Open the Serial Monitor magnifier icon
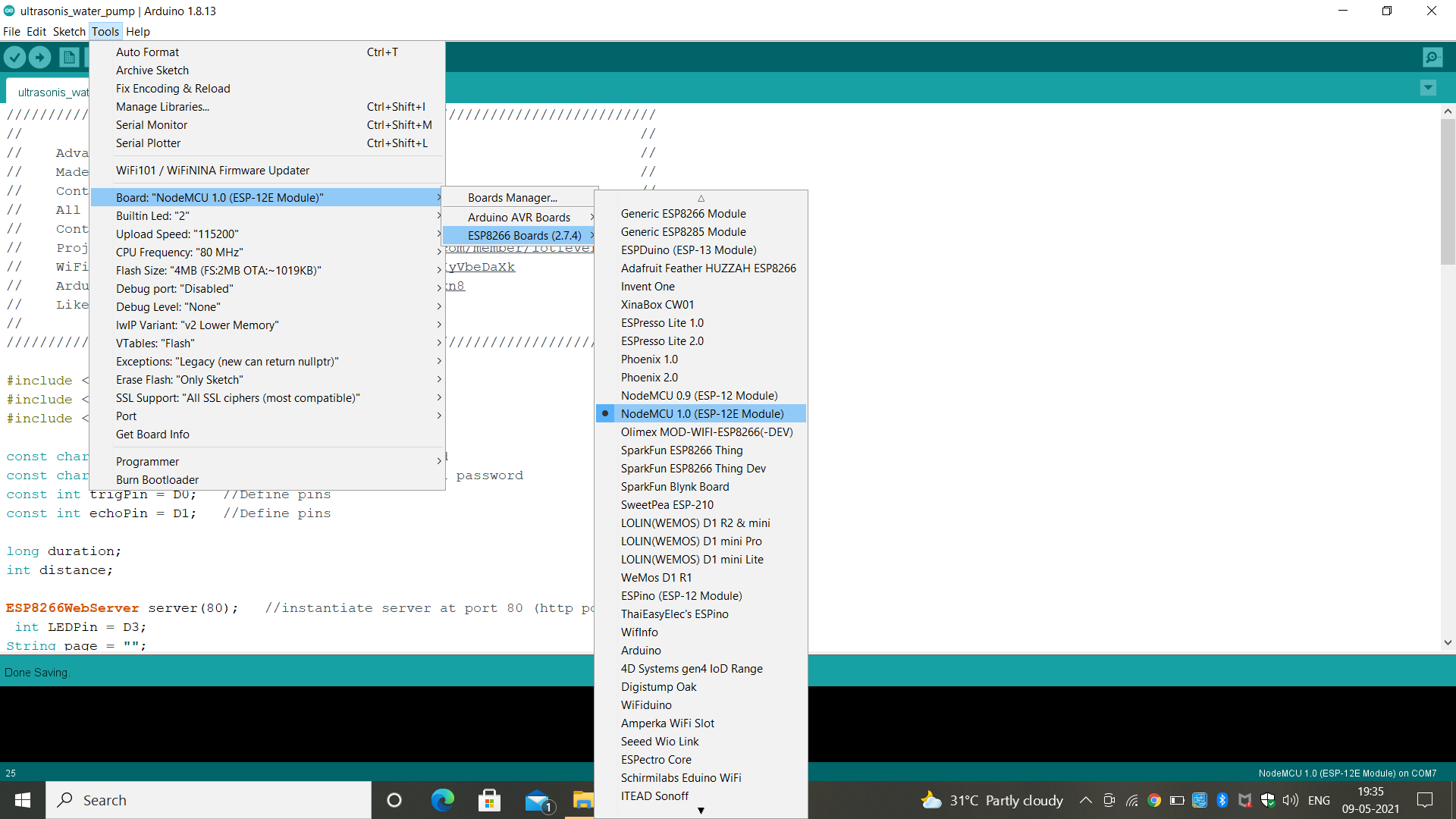This screenshot has width=1456, height=819. coord(1432,57)
